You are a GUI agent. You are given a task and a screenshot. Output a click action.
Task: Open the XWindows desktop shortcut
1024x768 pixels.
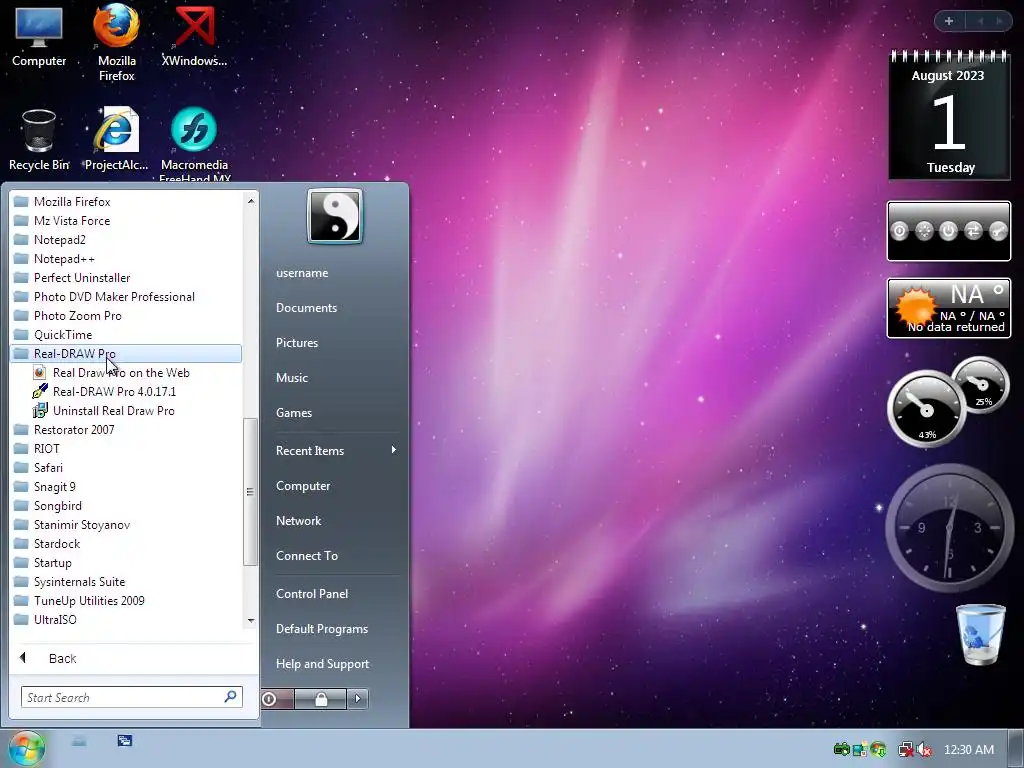point(194,36)
